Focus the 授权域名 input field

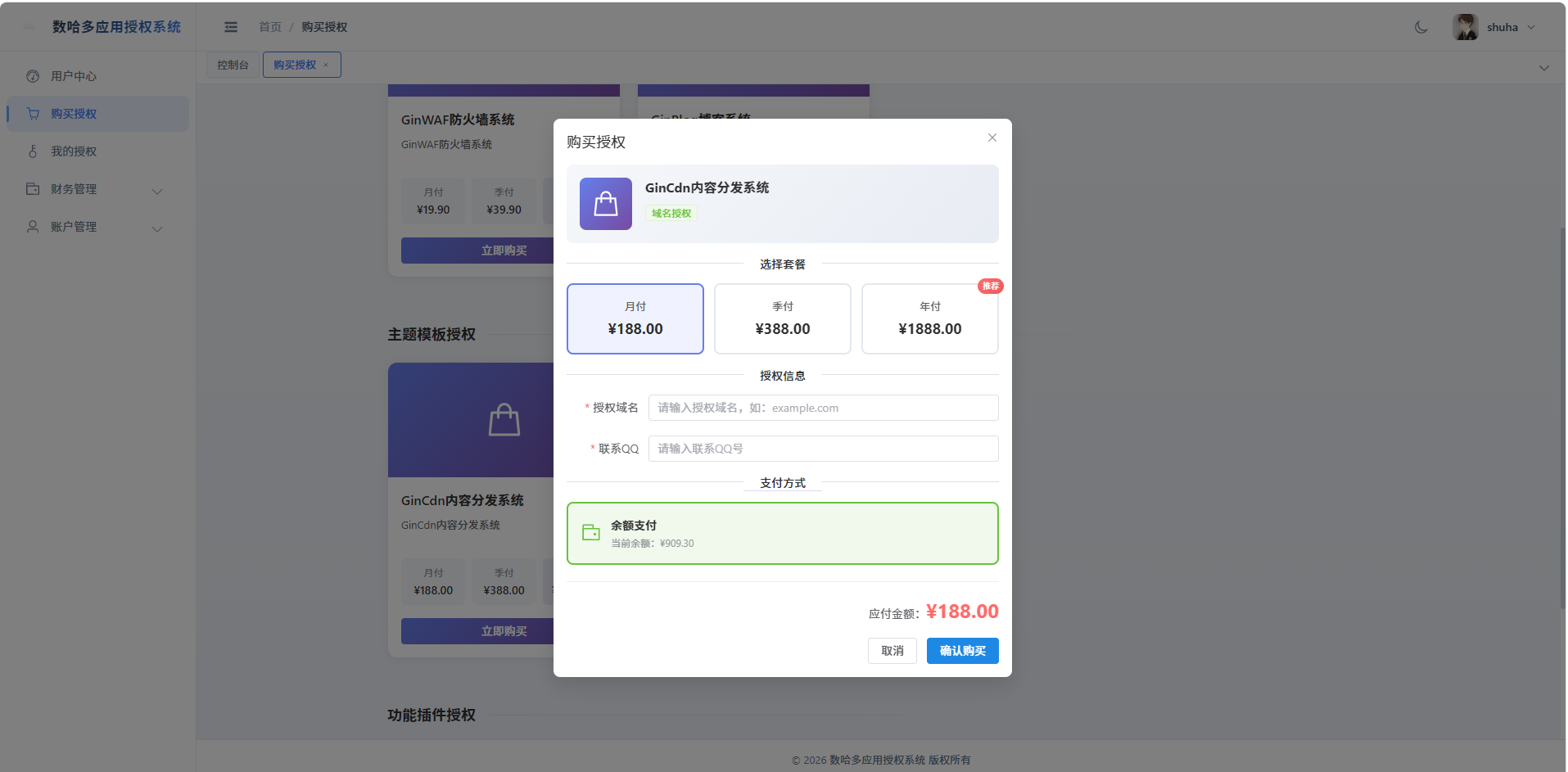coord(824,408)
